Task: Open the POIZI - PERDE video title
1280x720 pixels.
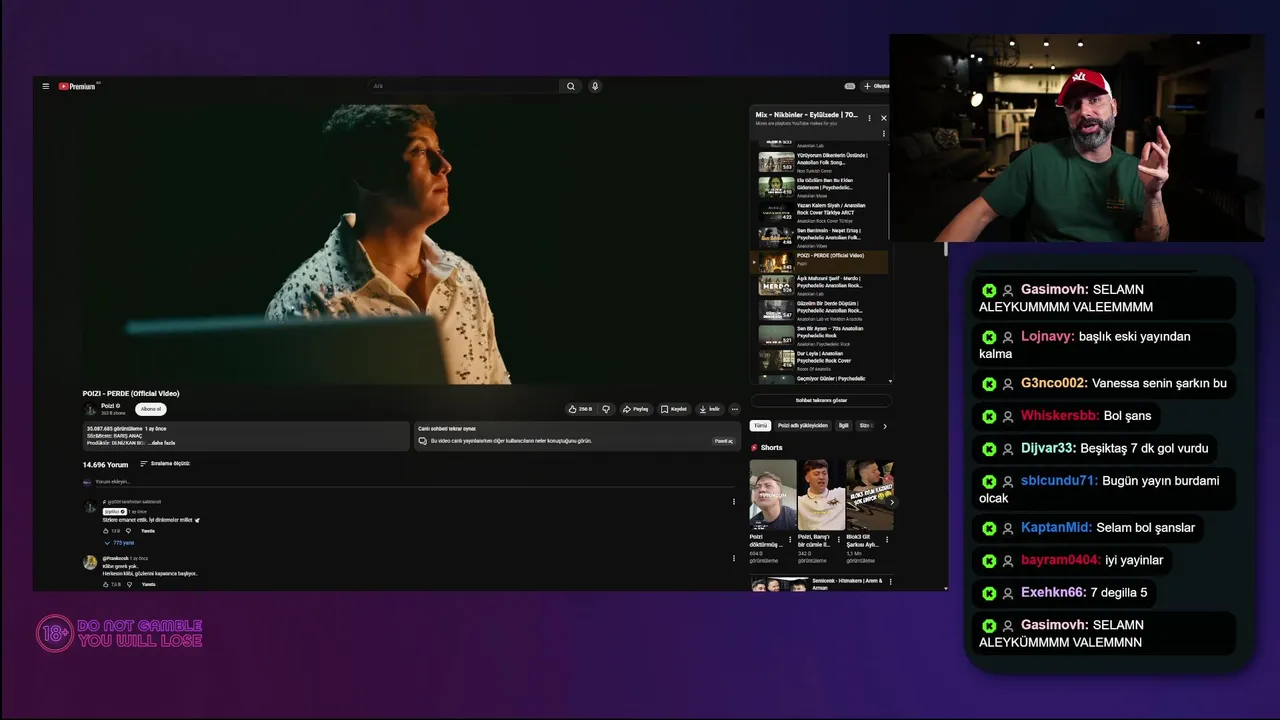Action: tap(131, 393)
